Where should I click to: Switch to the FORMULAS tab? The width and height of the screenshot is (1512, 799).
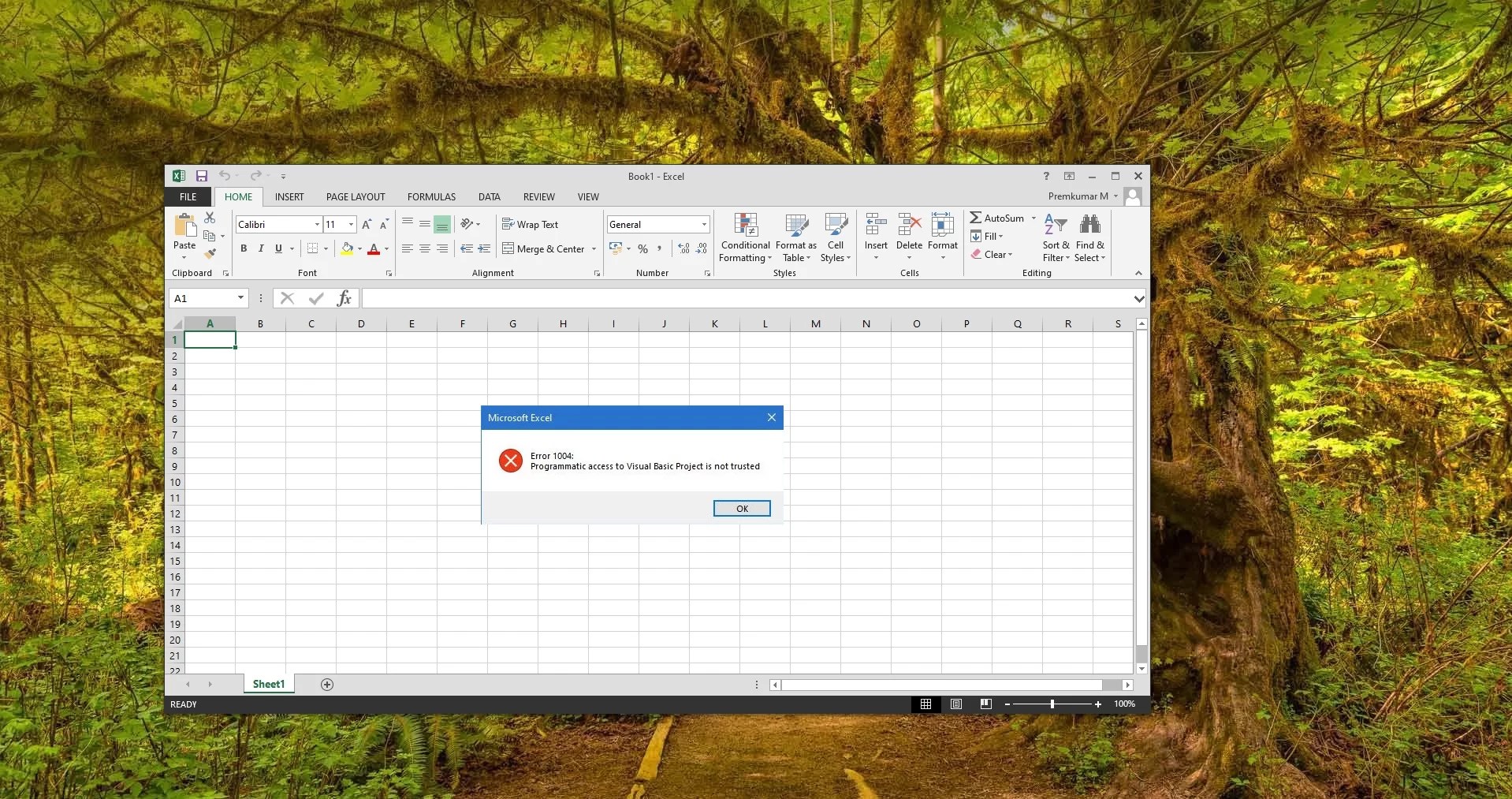click(x=431, y=197)
